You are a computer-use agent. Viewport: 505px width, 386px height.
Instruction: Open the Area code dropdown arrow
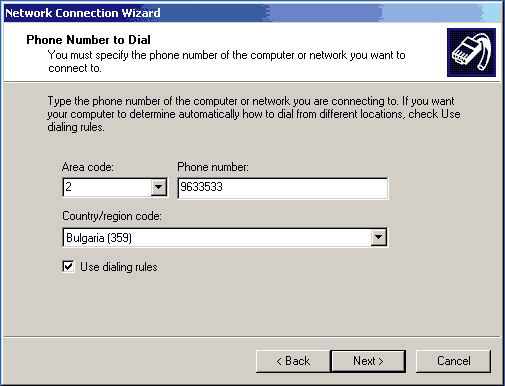coord(159,187)
